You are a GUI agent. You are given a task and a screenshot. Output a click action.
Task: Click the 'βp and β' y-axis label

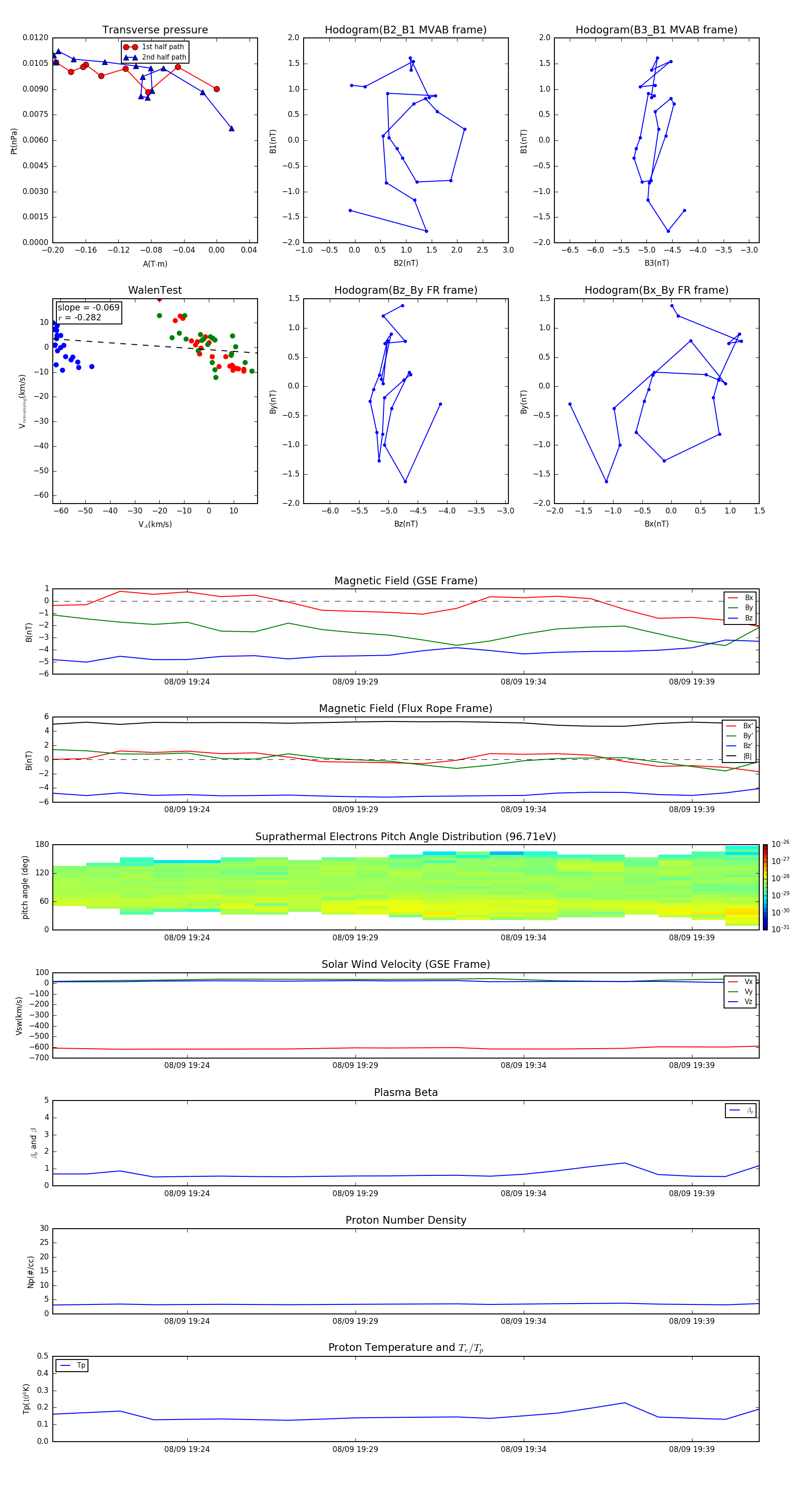33,1143
